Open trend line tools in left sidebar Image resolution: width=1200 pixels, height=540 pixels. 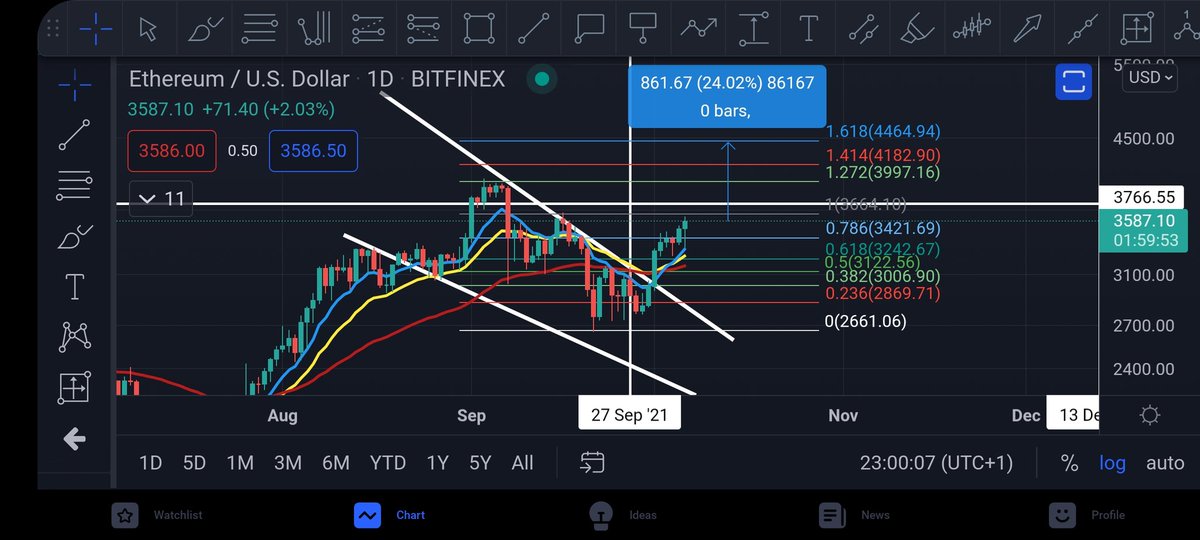[x=75, y=135]
